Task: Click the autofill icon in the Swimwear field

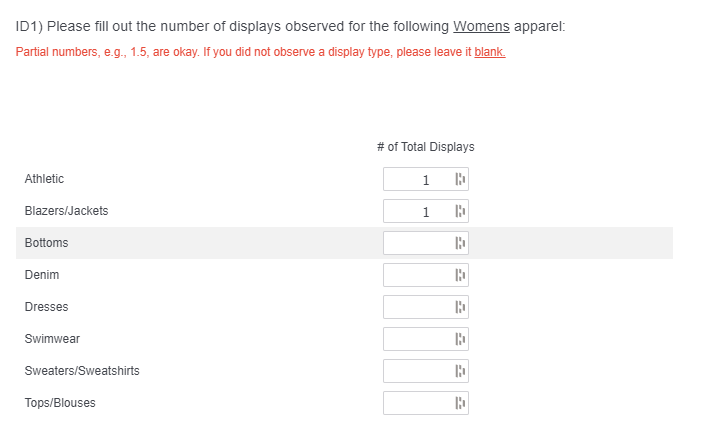Action: [460, 340]
